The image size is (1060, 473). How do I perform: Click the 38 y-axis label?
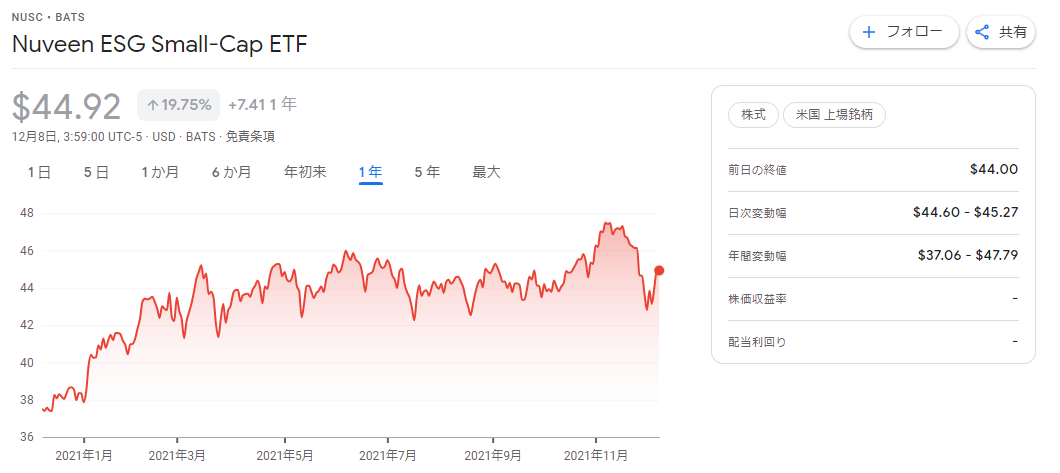pos(28,400)
